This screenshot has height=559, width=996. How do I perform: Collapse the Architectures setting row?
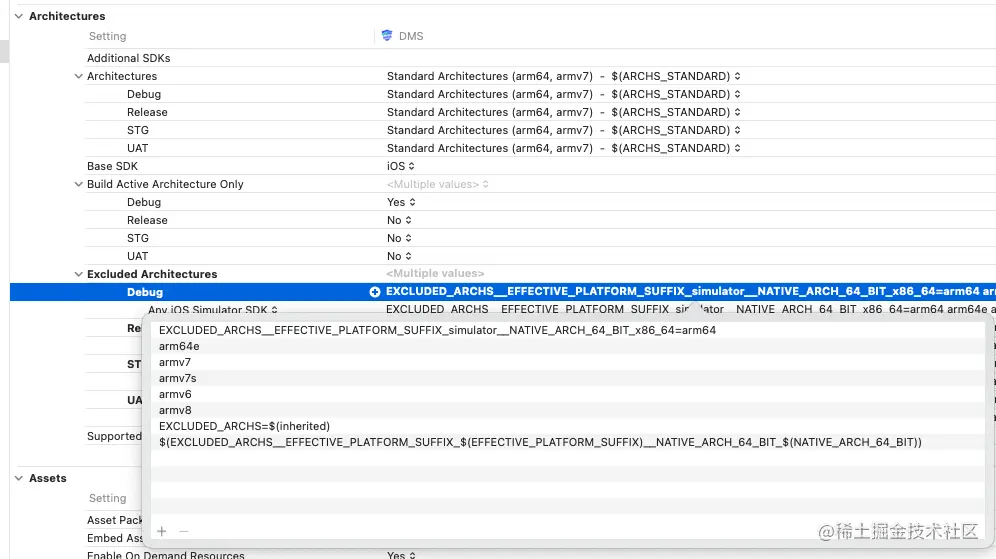78,76
